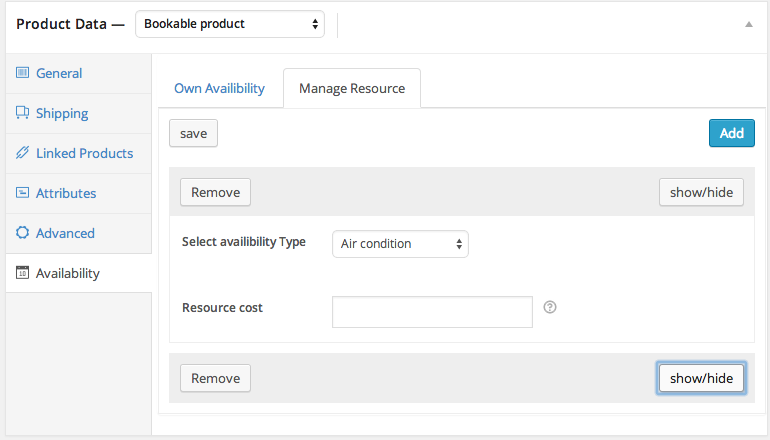
Task: Click the blue Add button
Action: click(731, 133)
